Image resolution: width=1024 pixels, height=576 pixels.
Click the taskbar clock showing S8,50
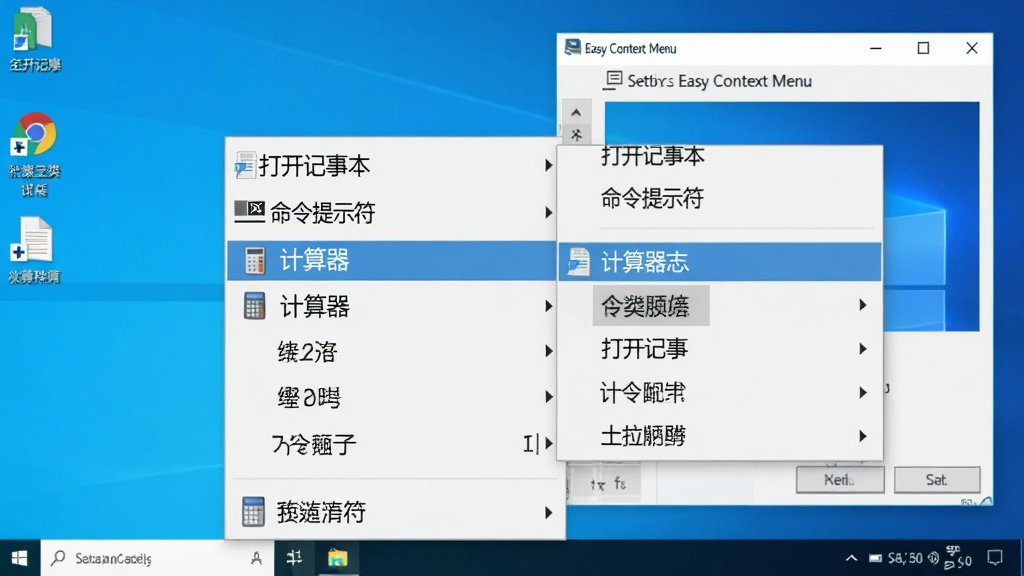pyautogui.click(x=905, y=558)
